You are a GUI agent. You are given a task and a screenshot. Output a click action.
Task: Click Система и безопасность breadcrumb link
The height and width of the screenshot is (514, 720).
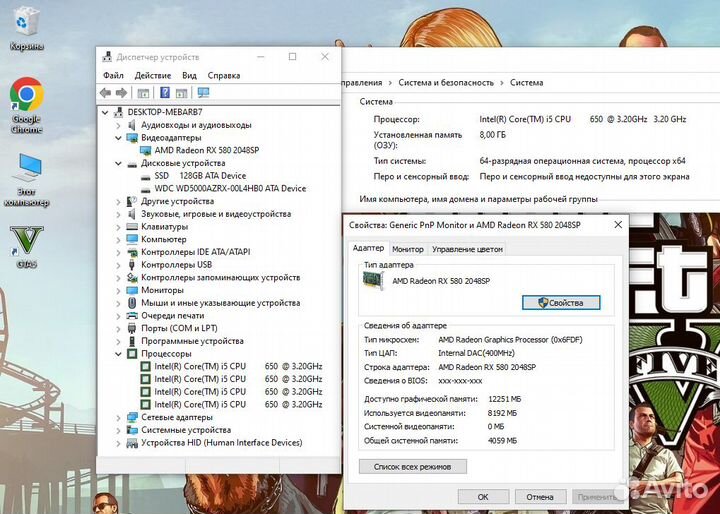point(446,83)
